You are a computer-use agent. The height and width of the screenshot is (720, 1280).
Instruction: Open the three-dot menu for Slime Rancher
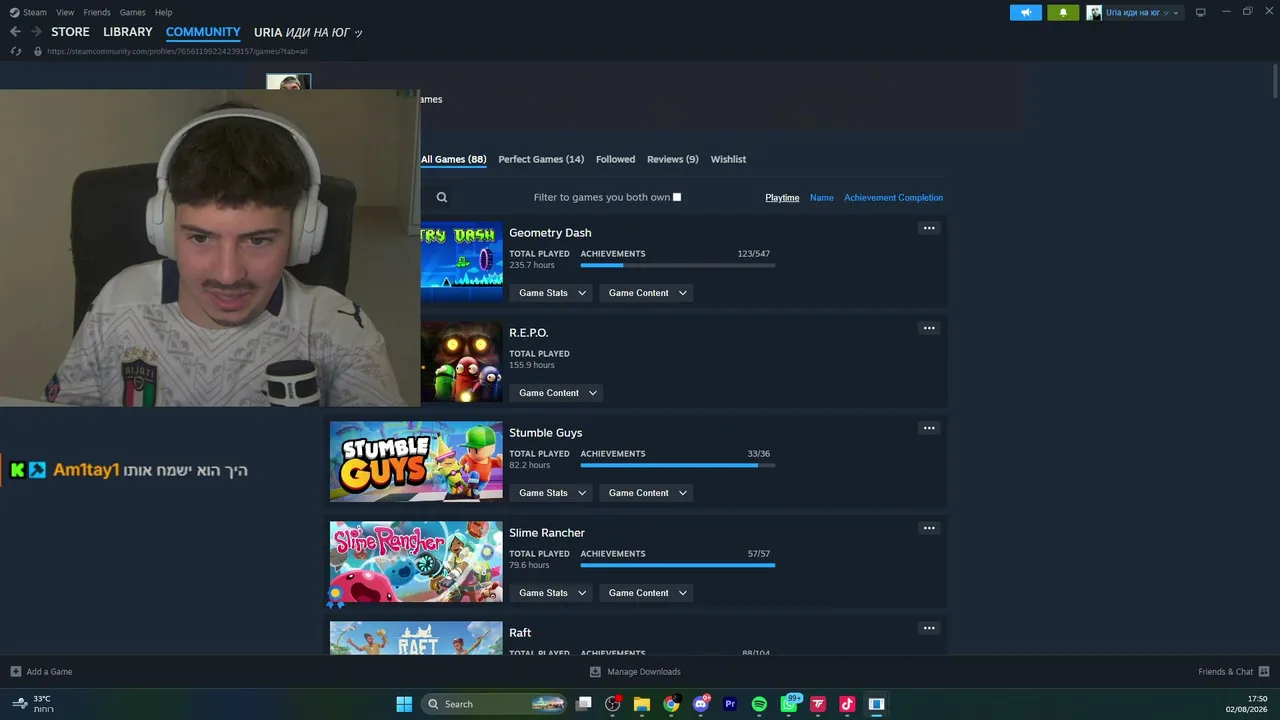[929, 528]
